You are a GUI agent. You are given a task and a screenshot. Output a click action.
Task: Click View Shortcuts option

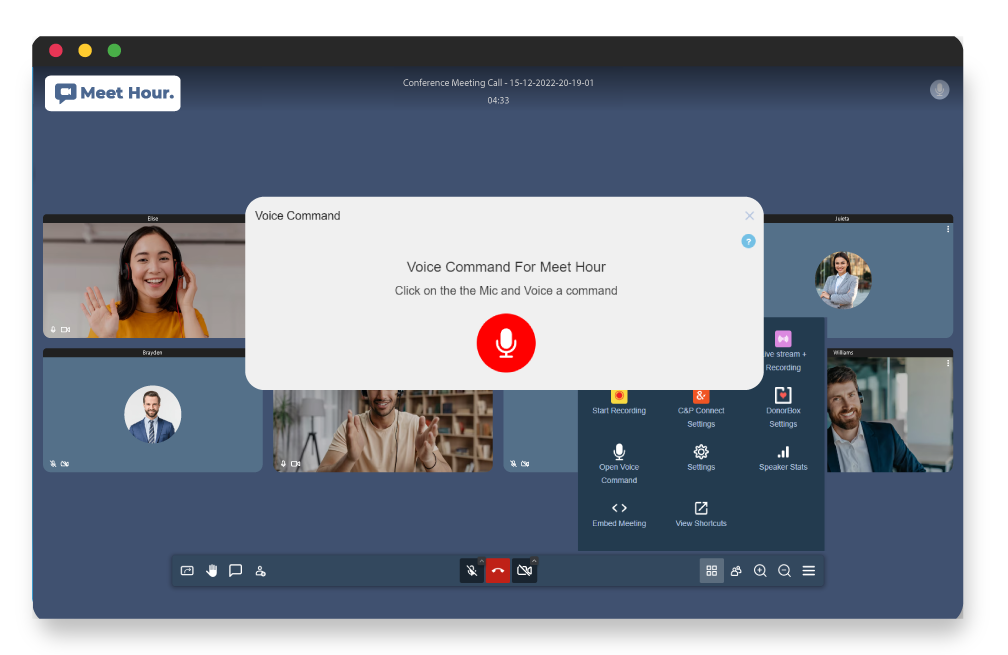pos(701,514)
